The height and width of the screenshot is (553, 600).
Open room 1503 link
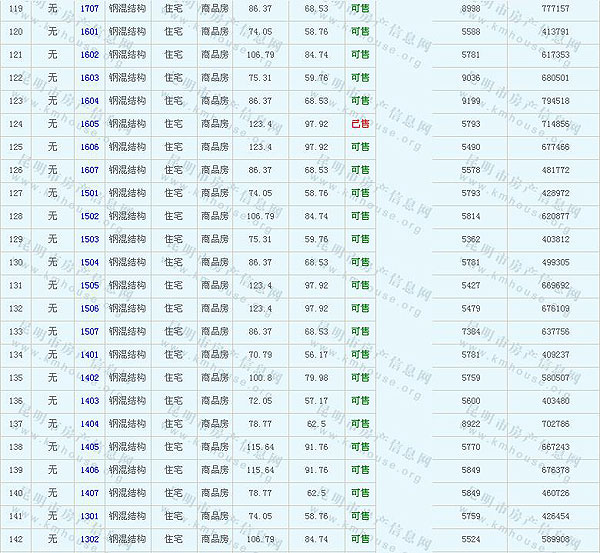[90, 239]
